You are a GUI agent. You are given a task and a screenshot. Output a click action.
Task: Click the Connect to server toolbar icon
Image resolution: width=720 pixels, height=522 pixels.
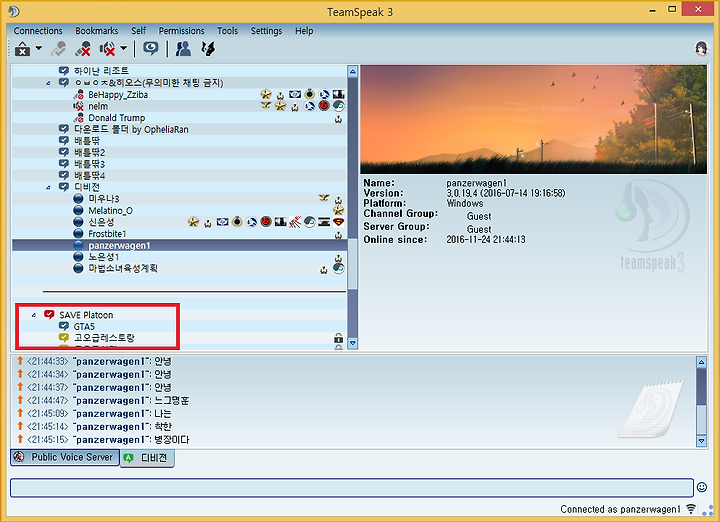pos(22,49)
